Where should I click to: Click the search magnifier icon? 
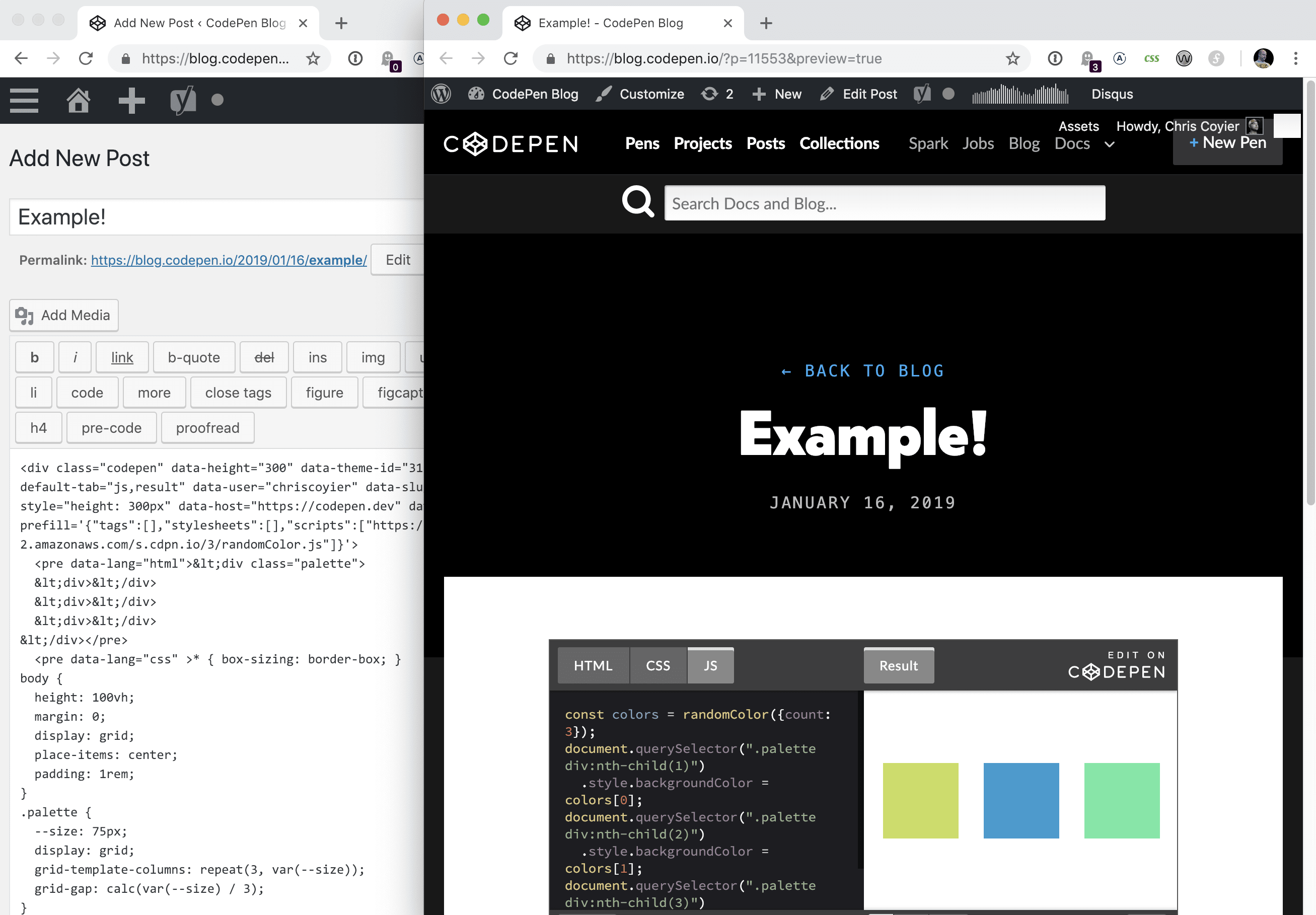(638, 202)
